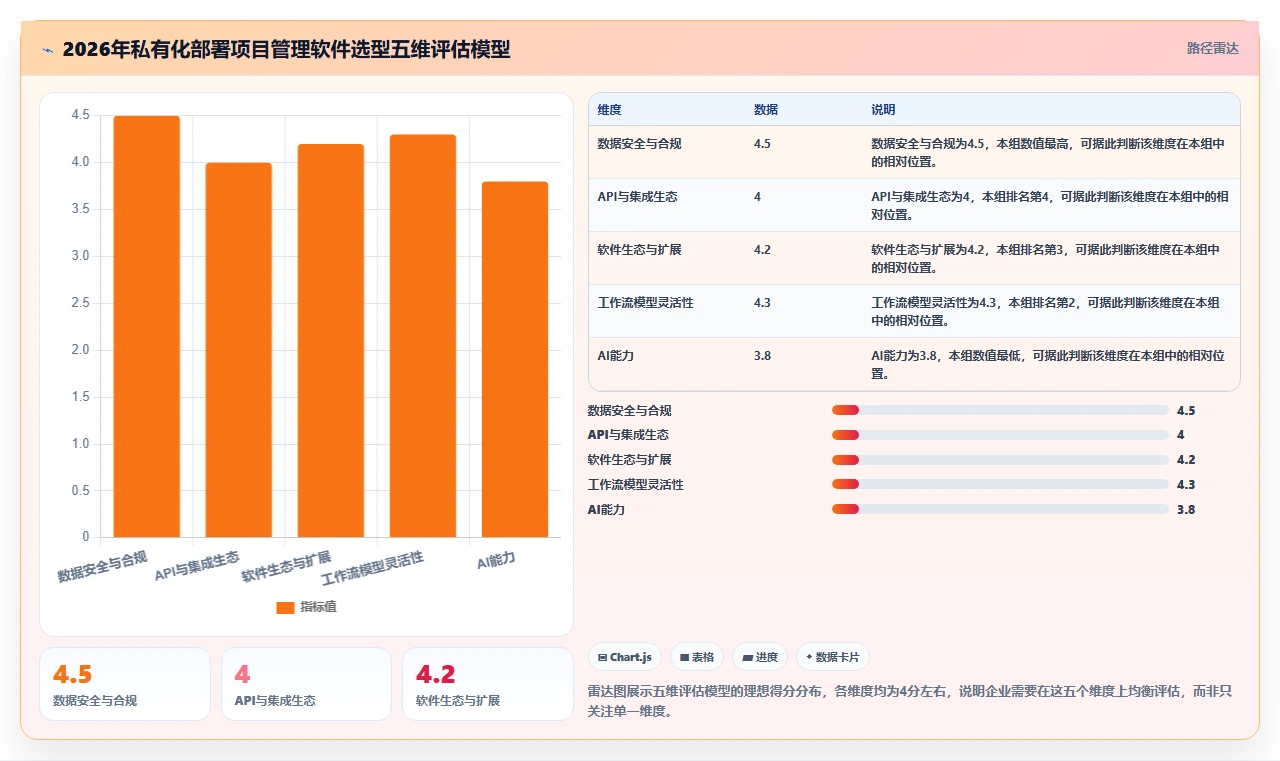Viewport: 1280px width, 761px height.
Task: Click y-axis tick 4.5
Action: [80, 116]
